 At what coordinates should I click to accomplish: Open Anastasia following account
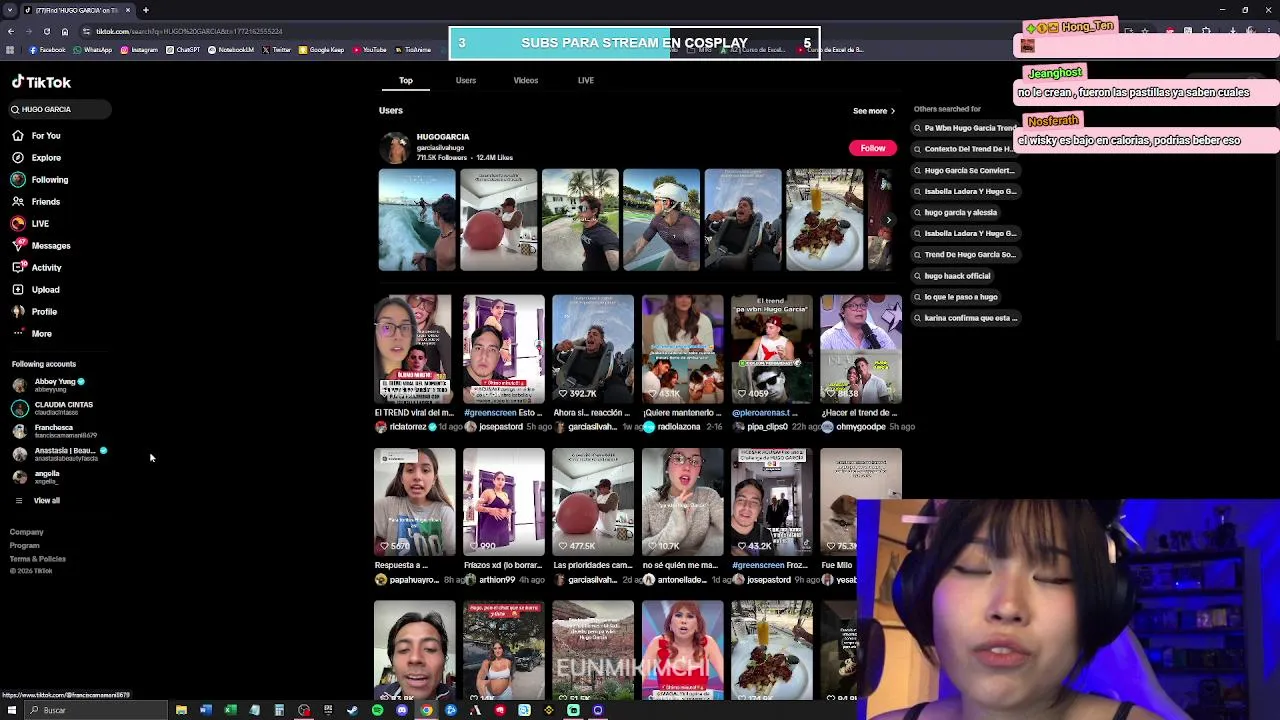[x=59, y=454]
